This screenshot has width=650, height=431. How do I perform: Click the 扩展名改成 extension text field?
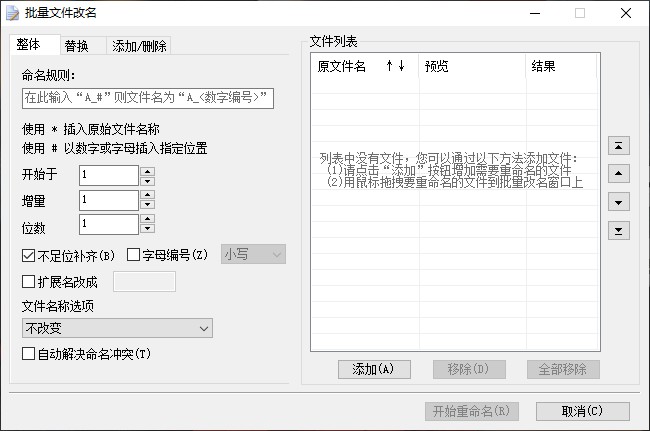[144, 282]
